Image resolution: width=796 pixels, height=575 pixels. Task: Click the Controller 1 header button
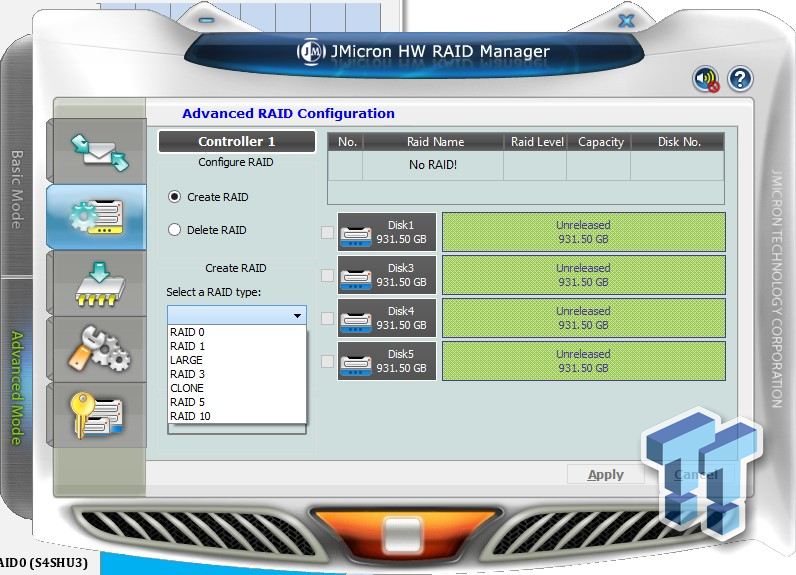[x=236, y=142]
